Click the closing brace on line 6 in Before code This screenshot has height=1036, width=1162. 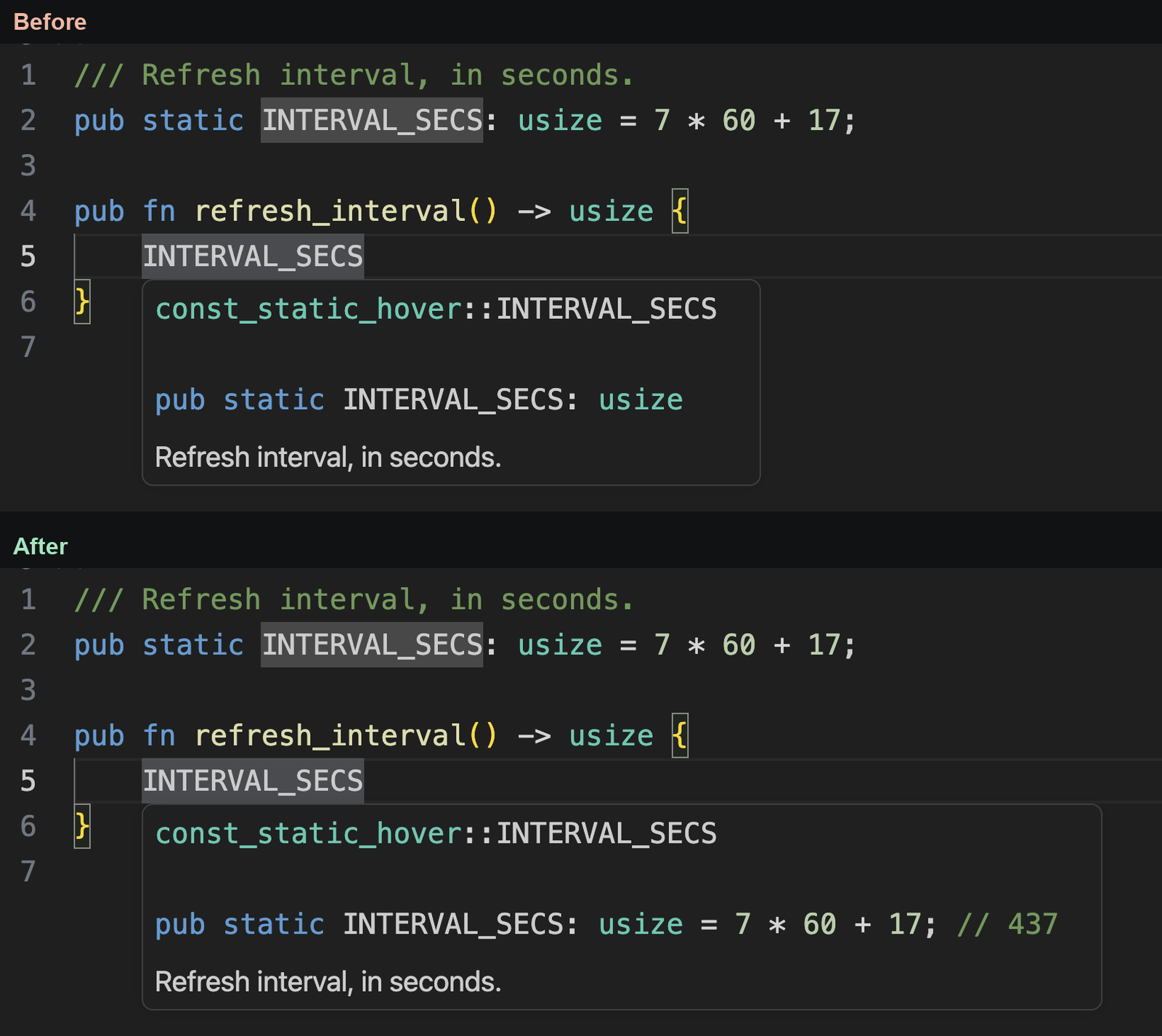pyautogui.click(x=82, y=302)
